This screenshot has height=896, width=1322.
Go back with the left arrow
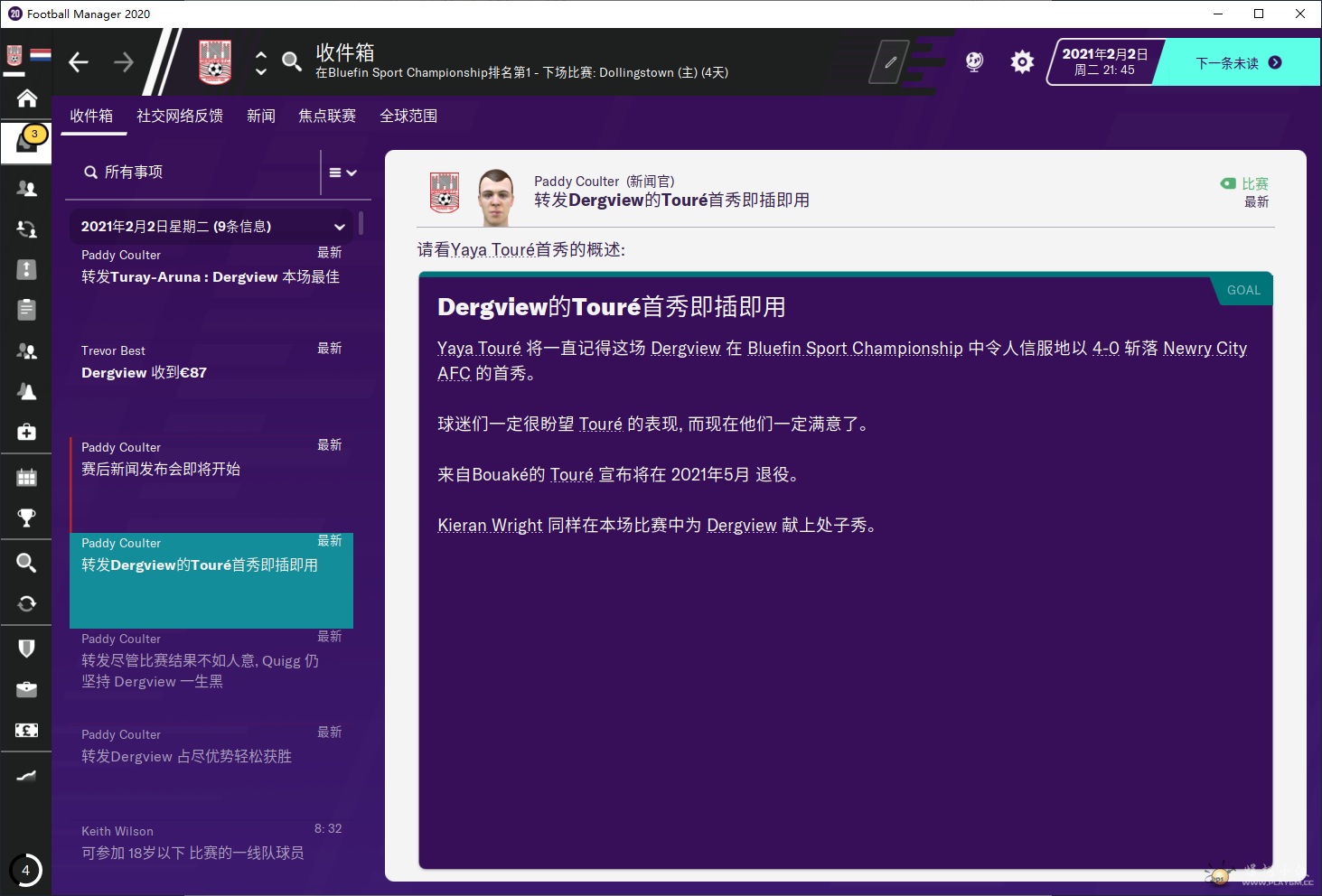tap(79, 61)
